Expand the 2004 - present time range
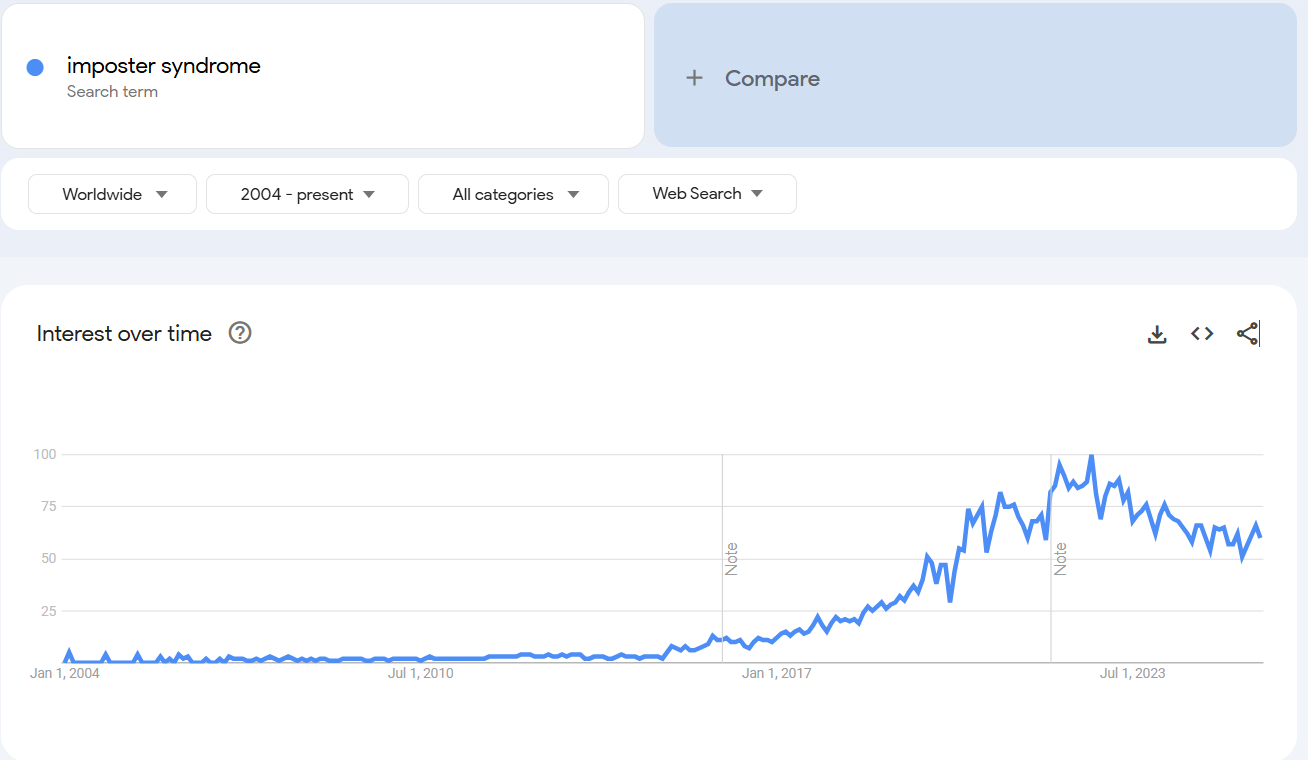Screen dimensions: 1308x760 (x=307, y=194)
